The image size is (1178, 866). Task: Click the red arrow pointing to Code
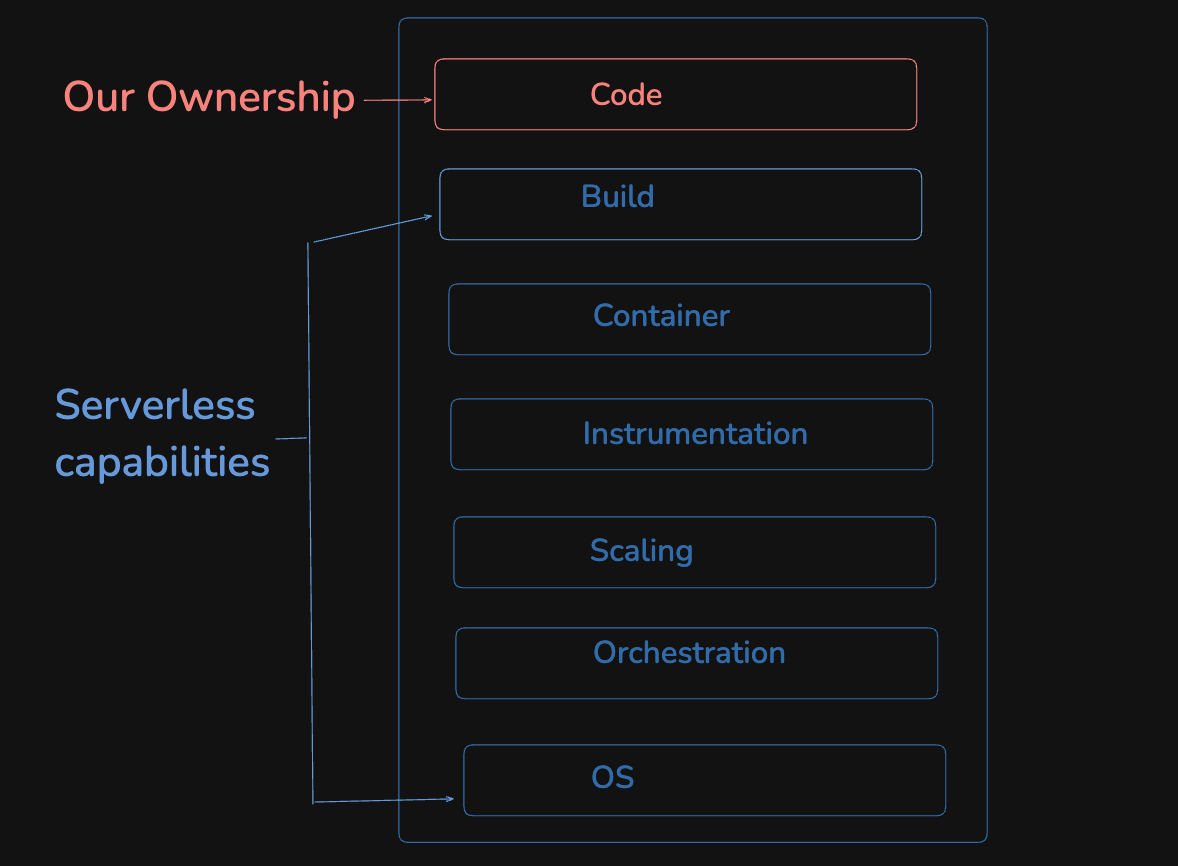point(397,100)
